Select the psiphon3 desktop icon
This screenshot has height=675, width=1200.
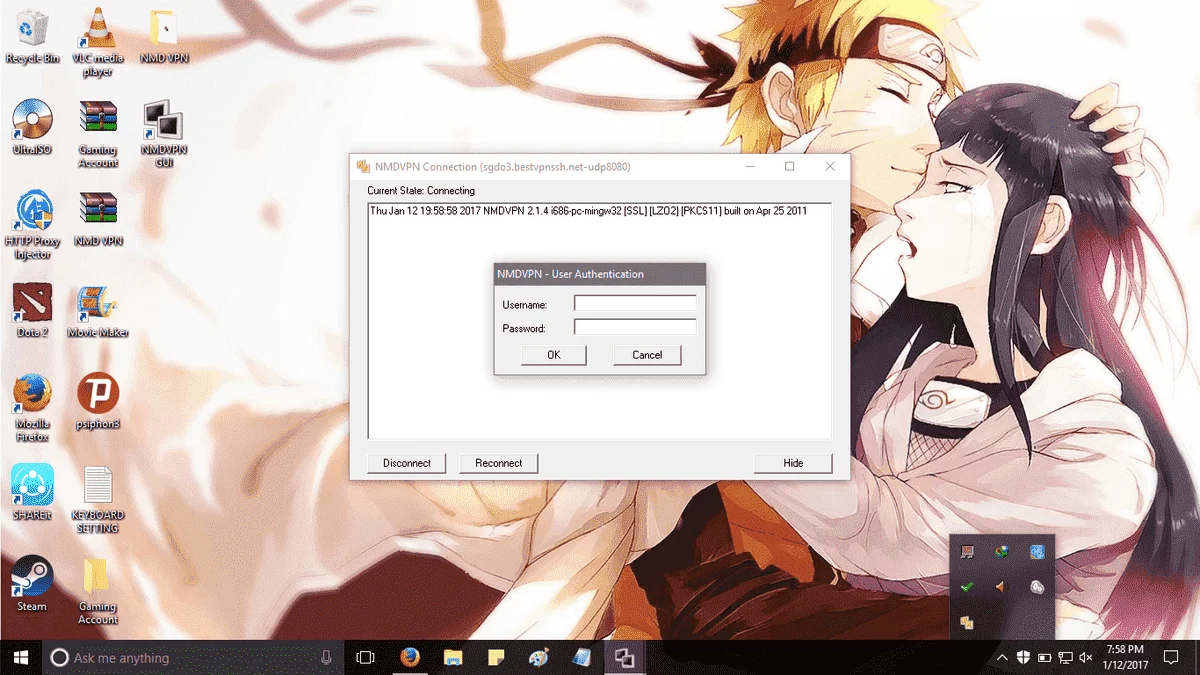pos(98,402)
